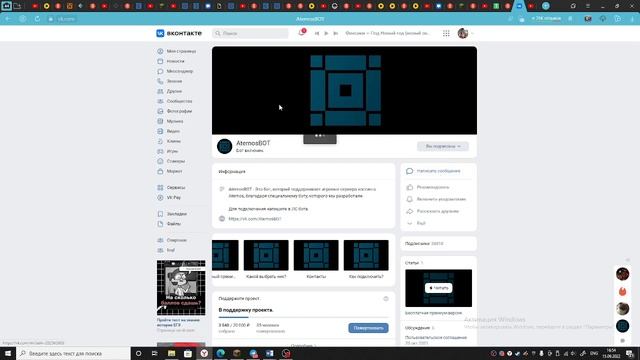Open 'Какой выбрать чат?' menu card

pos(266,259)
